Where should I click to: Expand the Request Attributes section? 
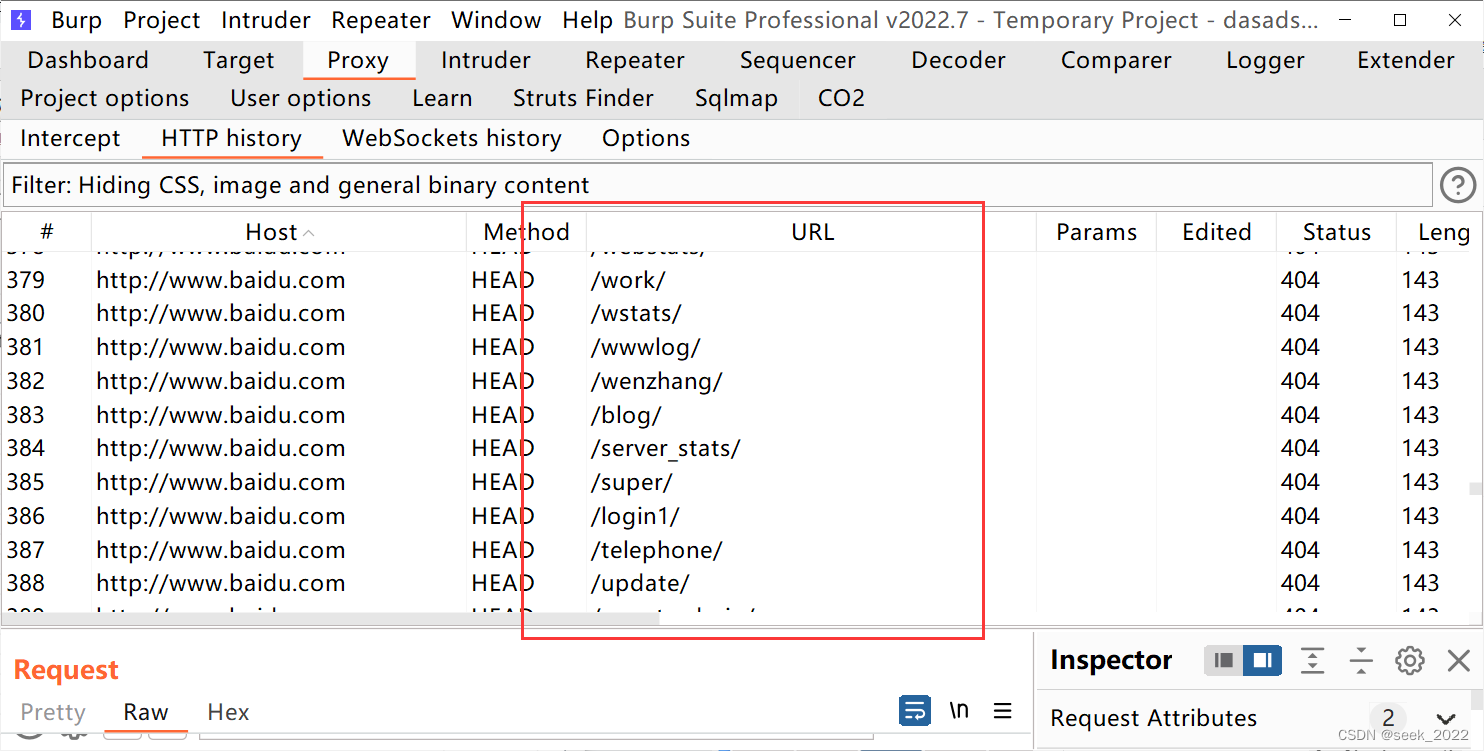[x=1445, y=718]
